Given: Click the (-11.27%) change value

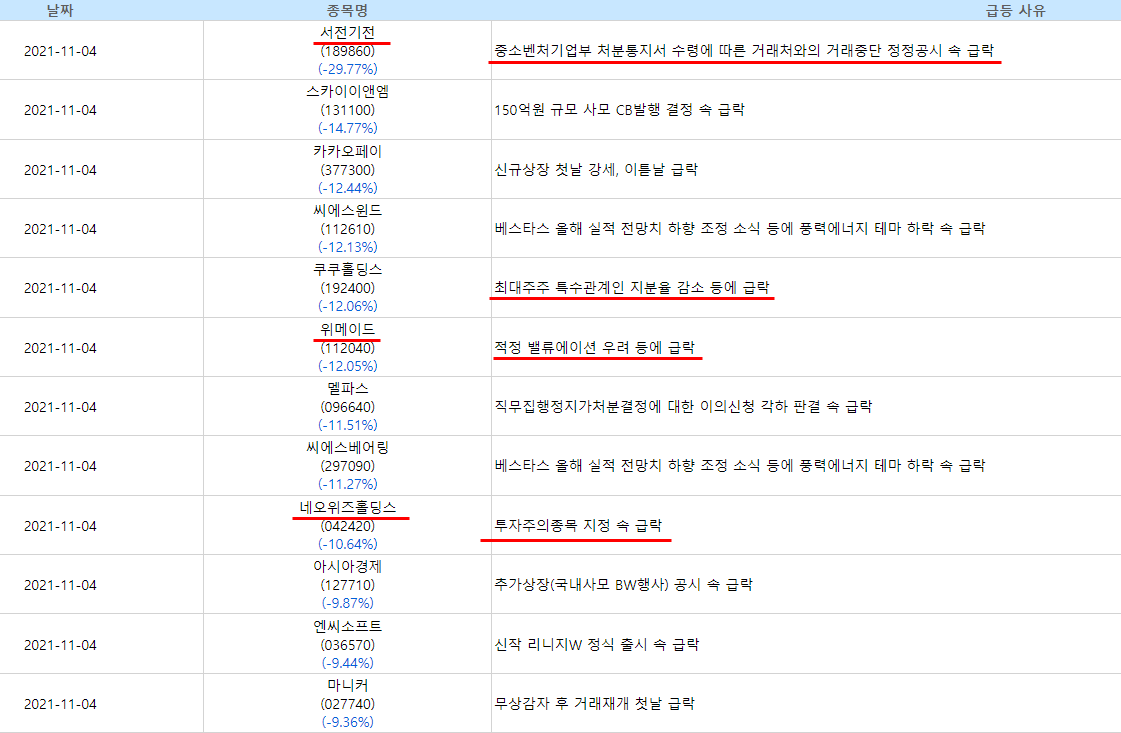Looking at the screenshot, I should [347, 484].
